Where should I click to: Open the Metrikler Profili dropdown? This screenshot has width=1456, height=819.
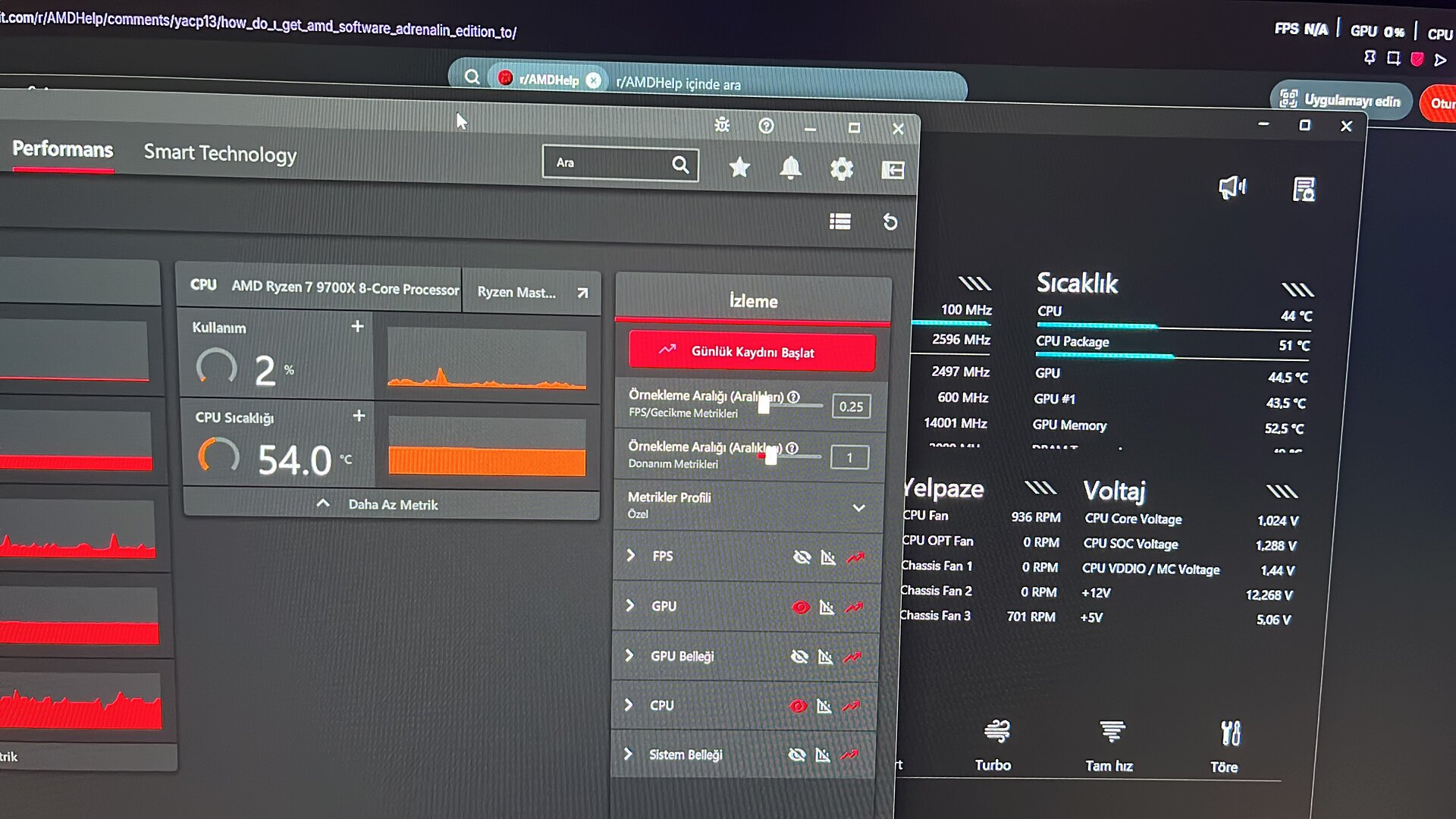point(858,508)
